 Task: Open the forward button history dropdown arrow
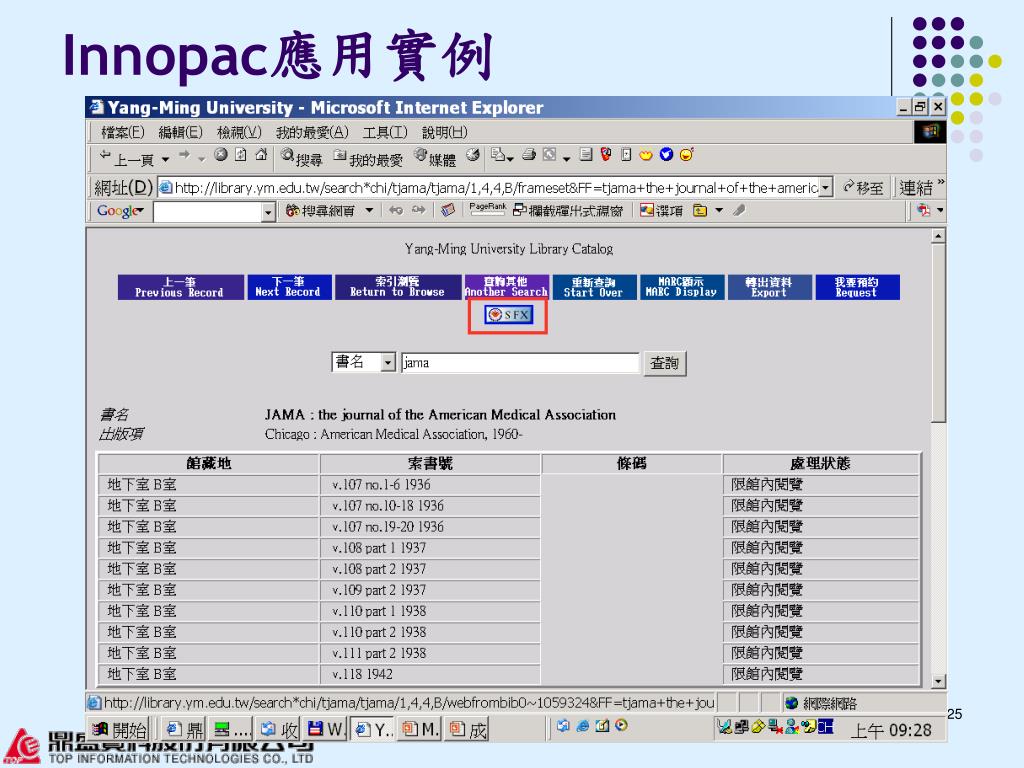coord(201,159)
